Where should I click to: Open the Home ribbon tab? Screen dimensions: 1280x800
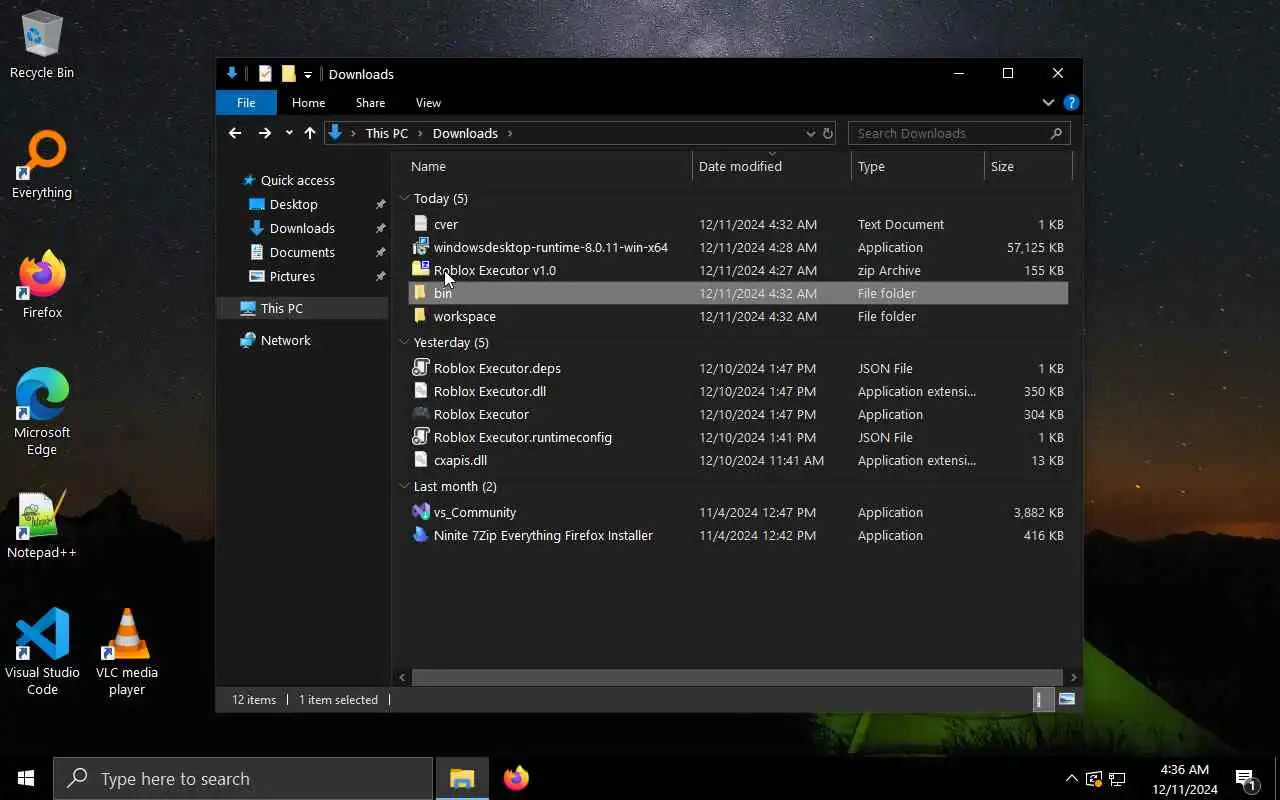tap(308, 102)
